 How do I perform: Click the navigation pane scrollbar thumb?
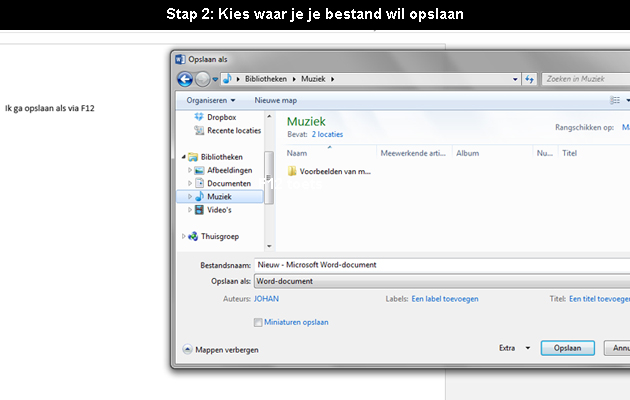pos(269,178)
